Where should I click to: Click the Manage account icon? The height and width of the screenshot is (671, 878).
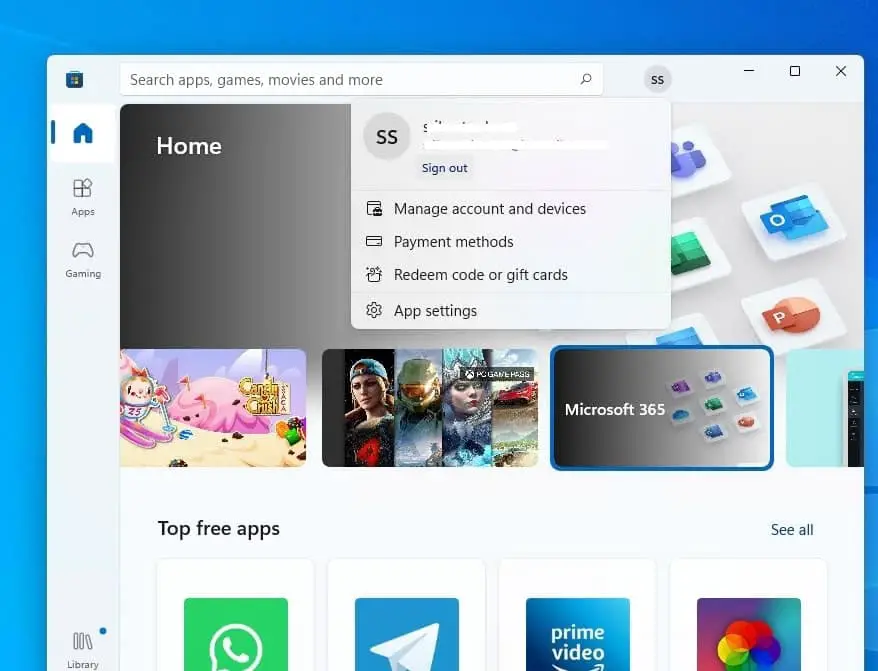click(x=374, y=209)
